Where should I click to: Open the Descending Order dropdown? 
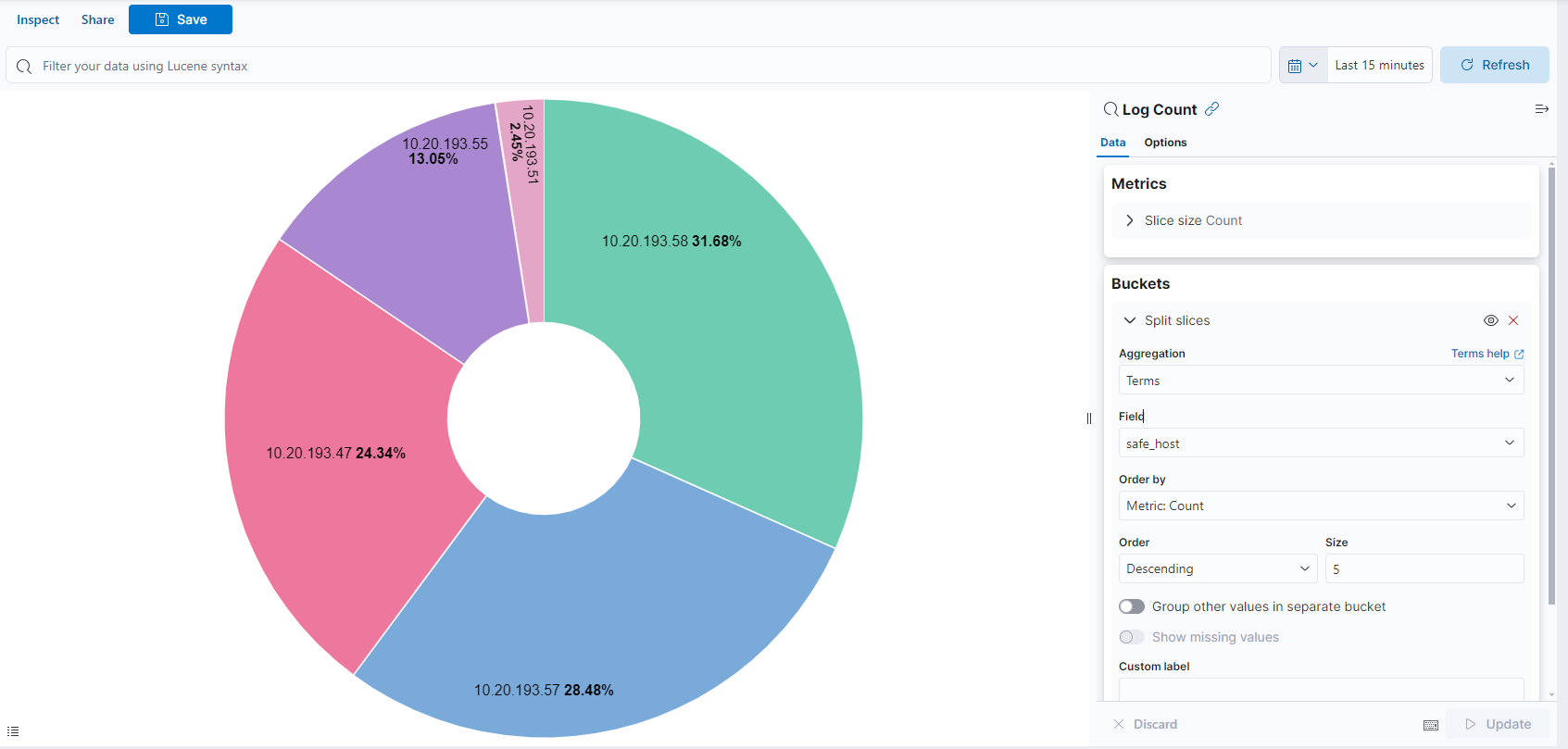tap(1218, 568)
